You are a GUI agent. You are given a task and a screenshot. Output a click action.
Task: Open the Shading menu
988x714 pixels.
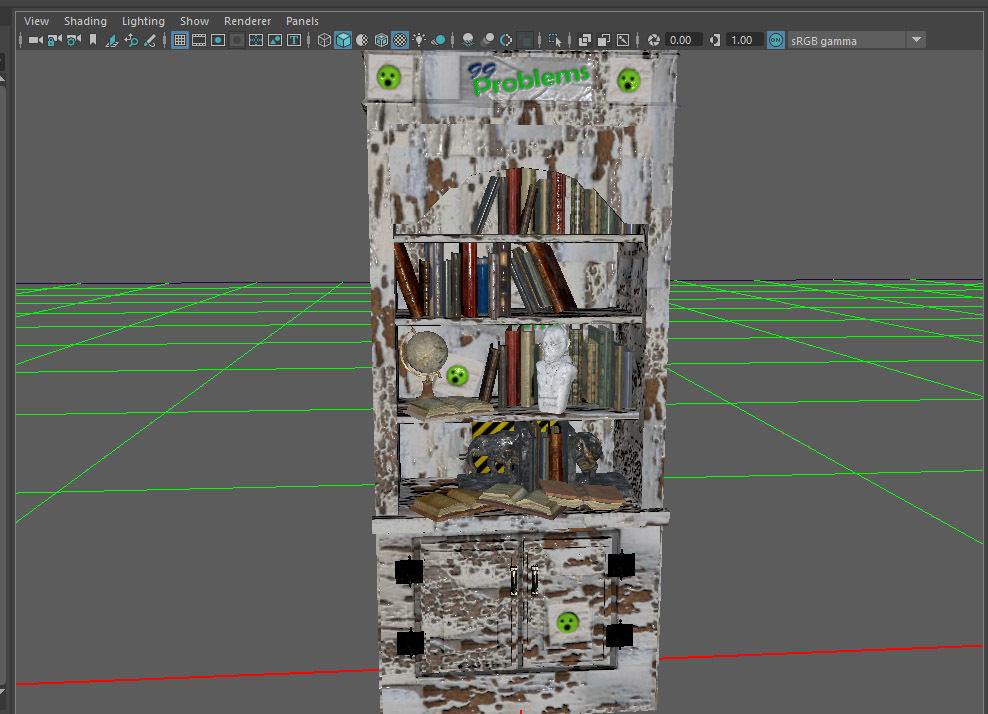(85, 21)
